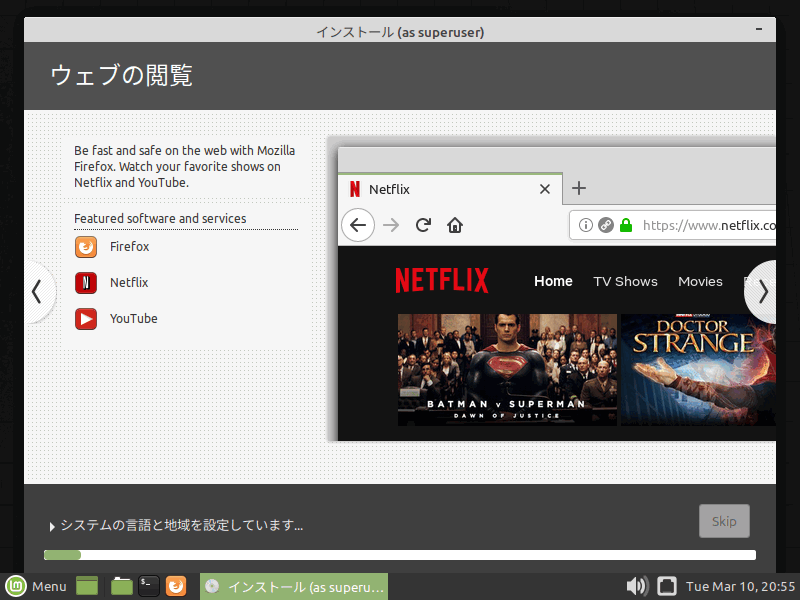Click the Featured software and services heading
Screen dimensions: 800x600
click(160, 219)
